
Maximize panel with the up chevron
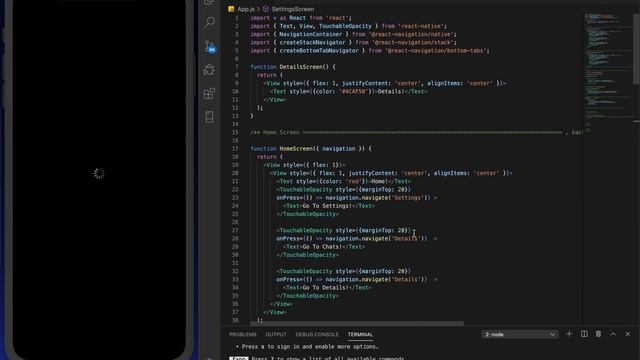pos(613,334)
